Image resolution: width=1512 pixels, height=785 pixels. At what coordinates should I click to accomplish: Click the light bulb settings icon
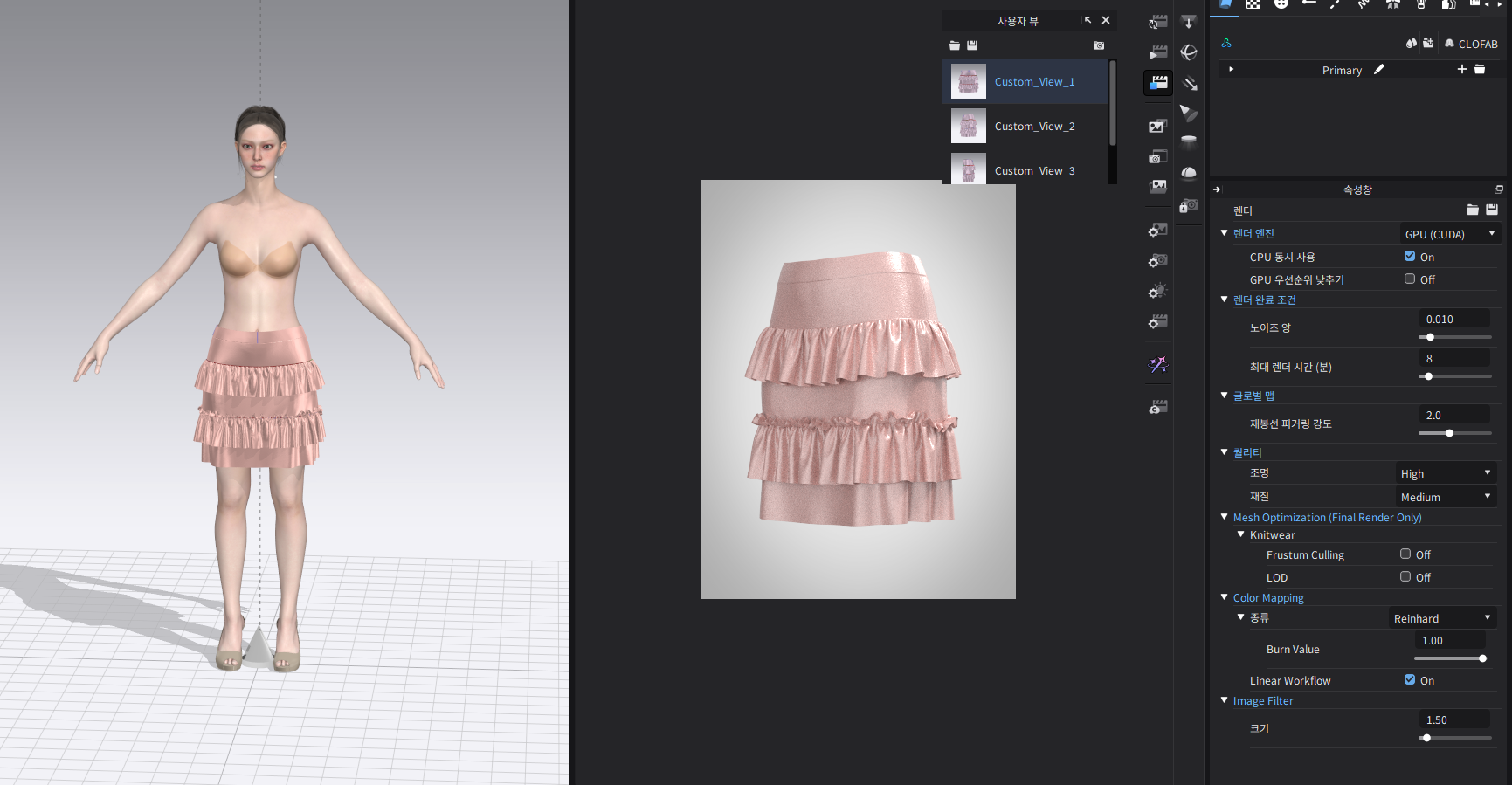click(x=1158, y=291)
